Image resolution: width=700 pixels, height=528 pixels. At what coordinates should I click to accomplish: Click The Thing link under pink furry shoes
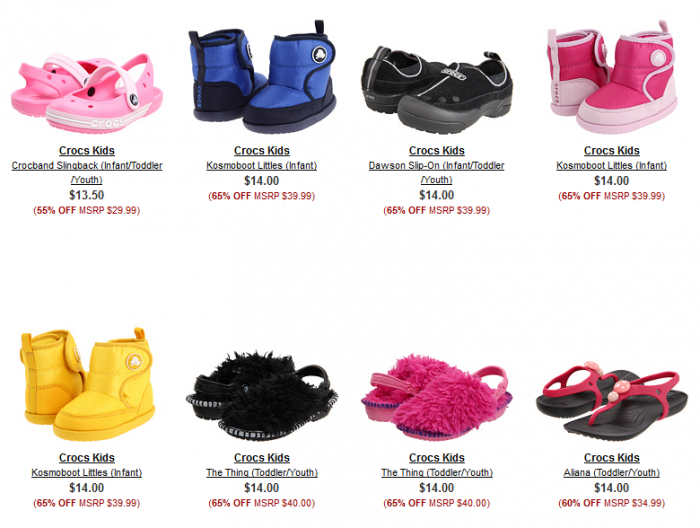click(x=437, y=473)
